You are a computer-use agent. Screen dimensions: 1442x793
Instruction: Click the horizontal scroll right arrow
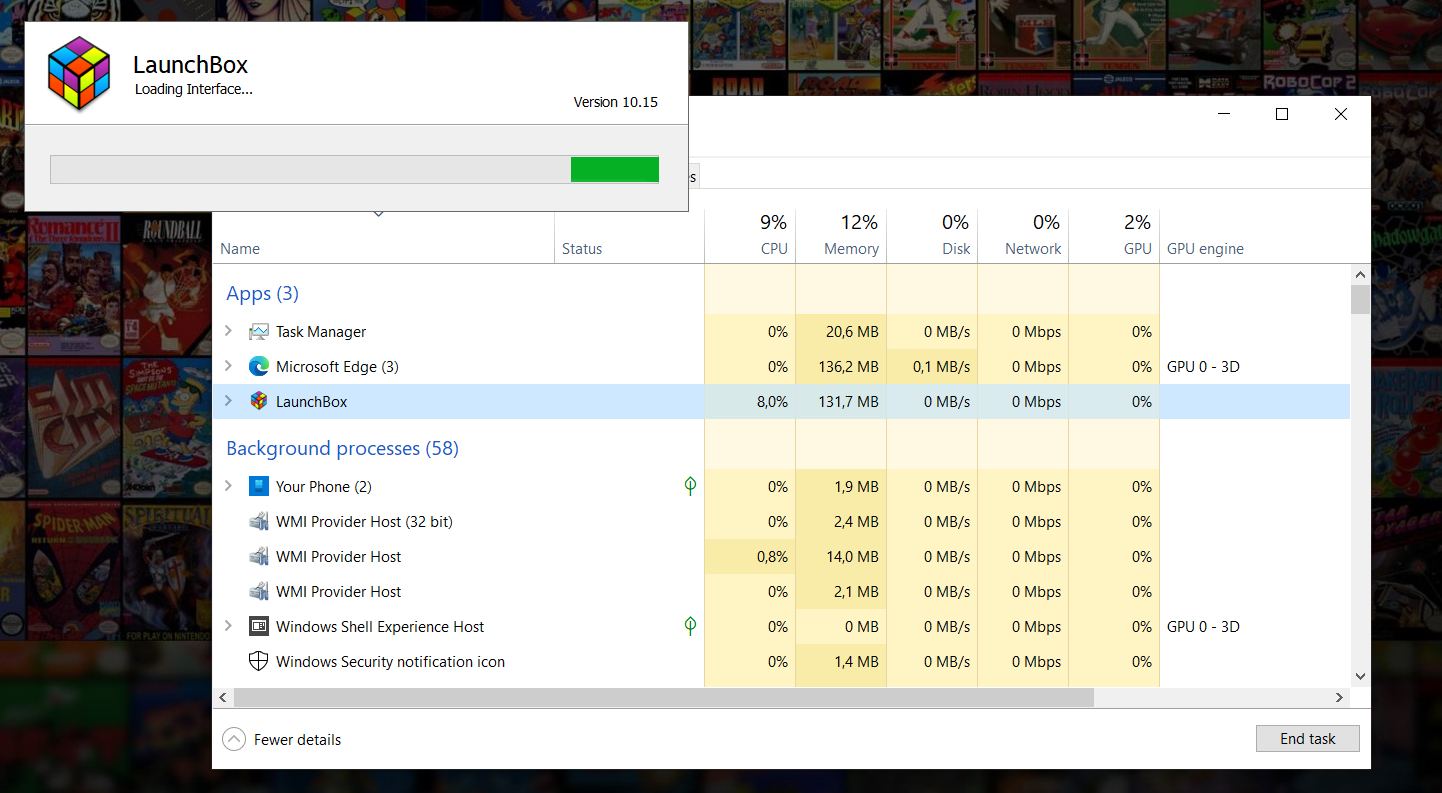[1340, 697]
